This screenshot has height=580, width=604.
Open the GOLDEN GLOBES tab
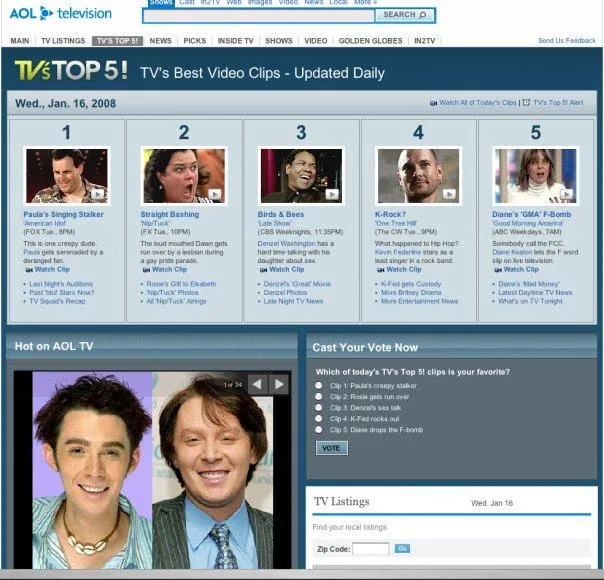tap(370, 41)
